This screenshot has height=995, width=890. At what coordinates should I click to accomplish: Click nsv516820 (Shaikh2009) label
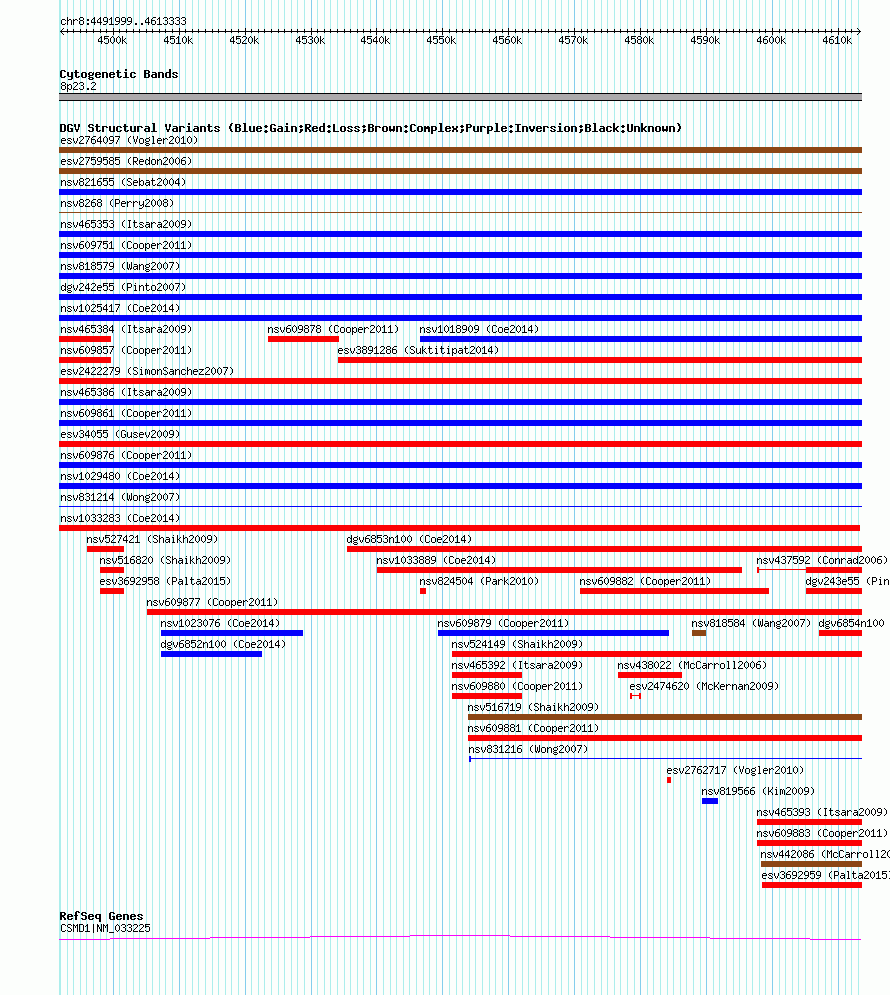click(x=165, y=560)
